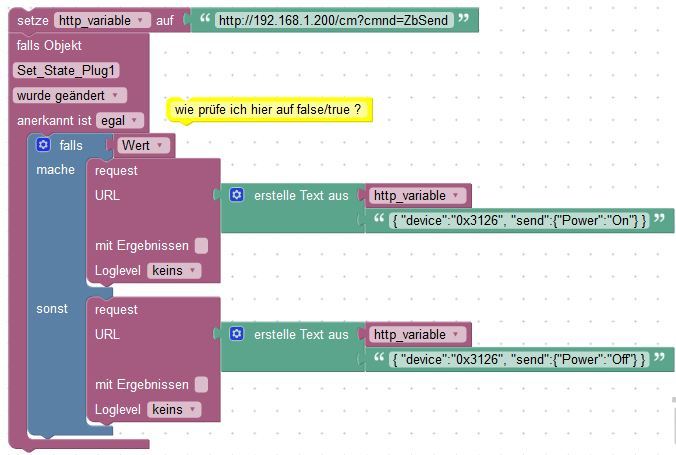Click the 'sonst' label of the if block
This screenshot has width=676, height=455.
[x=52, y=309]
